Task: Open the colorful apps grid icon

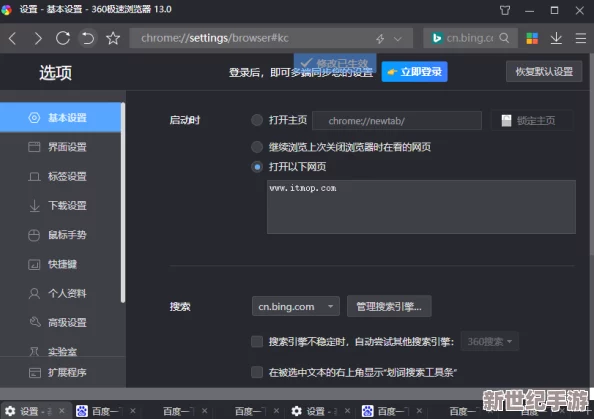Action: coord(532,38)
